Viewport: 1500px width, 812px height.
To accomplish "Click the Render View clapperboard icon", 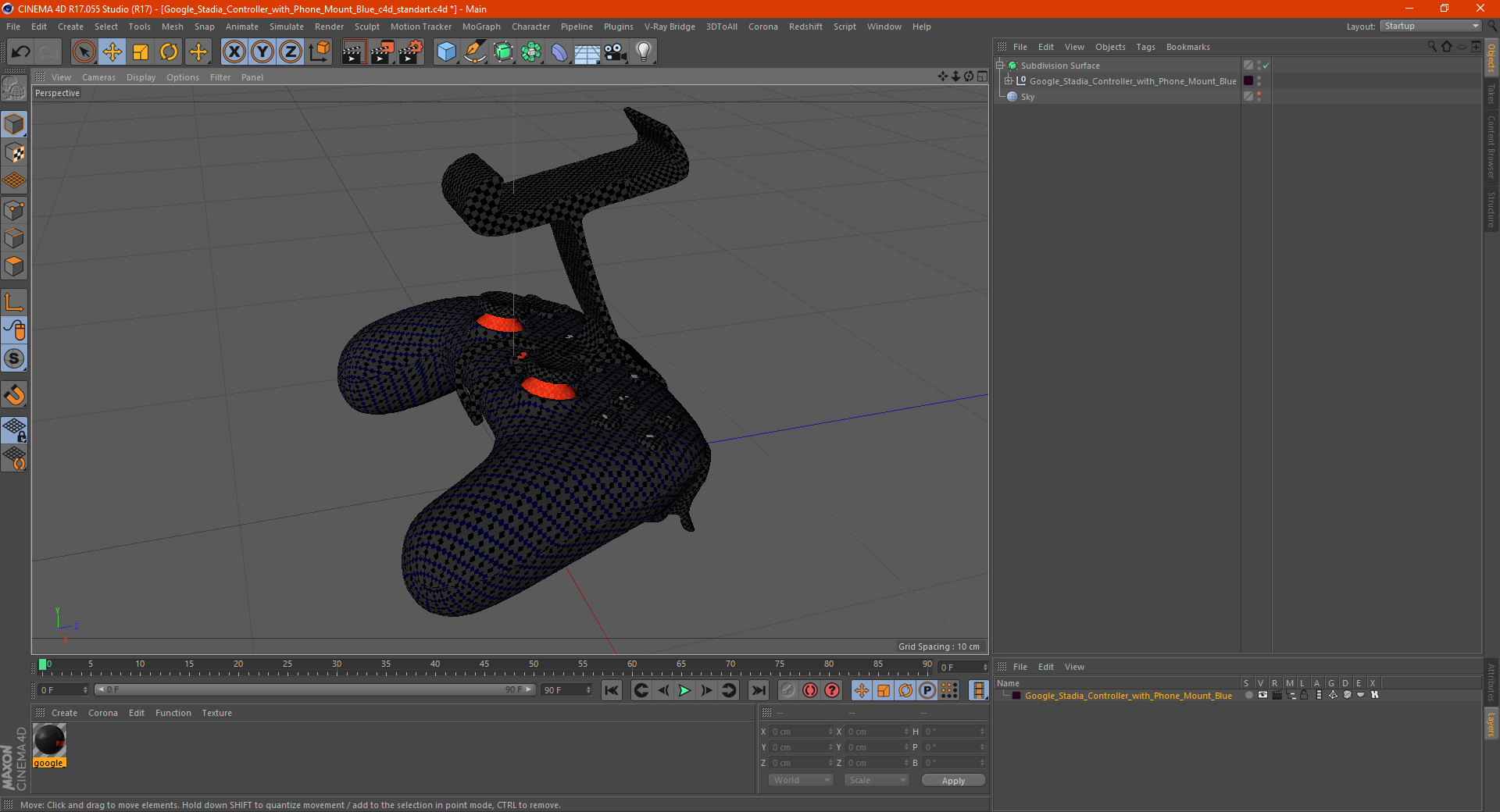I will click(x=353, y=52).
